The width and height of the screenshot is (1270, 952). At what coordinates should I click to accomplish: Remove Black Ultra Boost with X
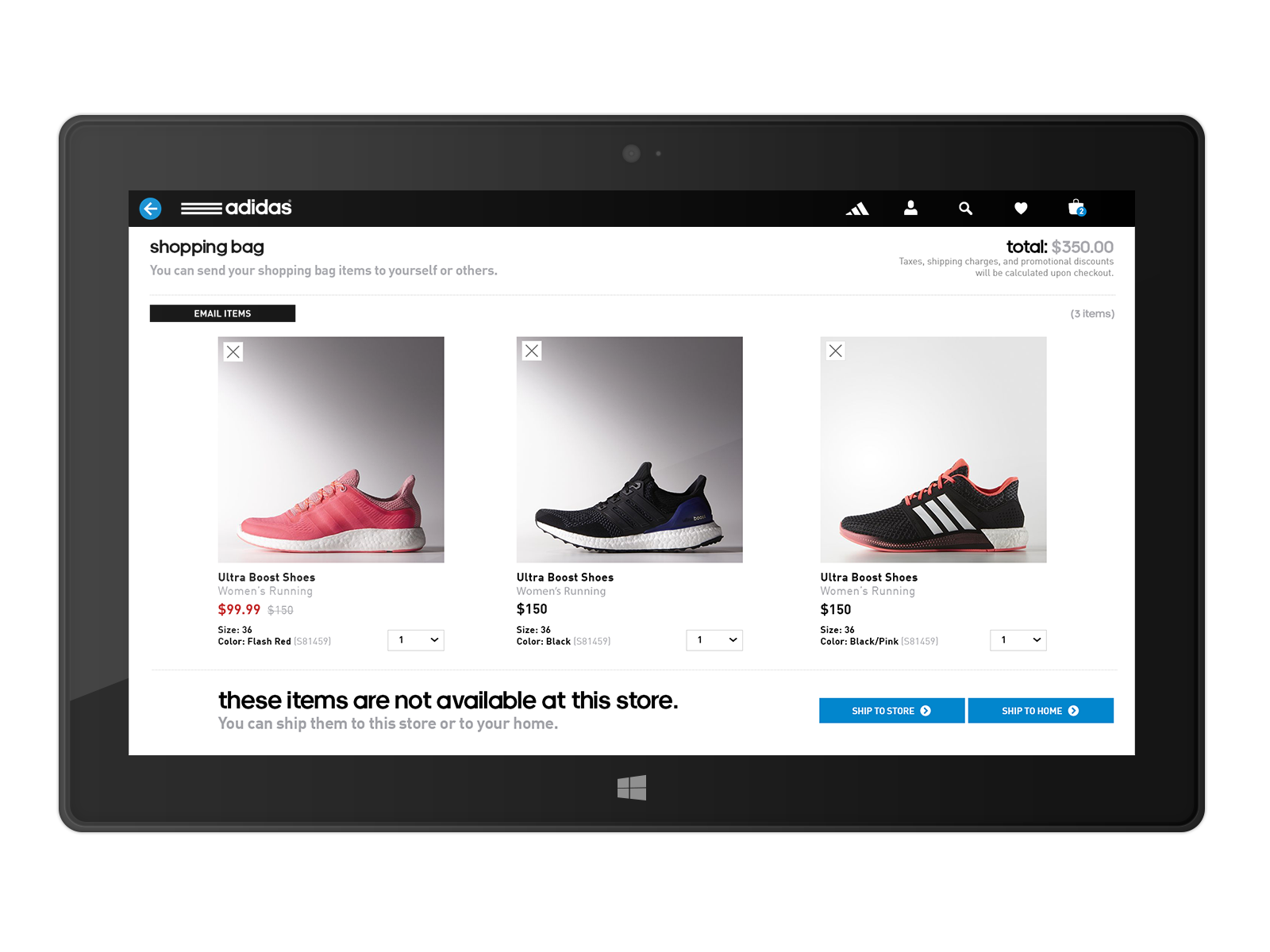(x=532, y=351)
